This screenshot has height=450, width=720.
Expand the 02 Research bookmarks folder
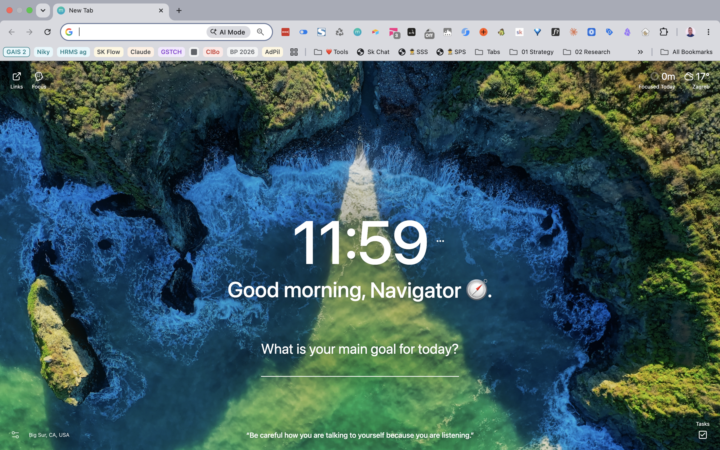point(586,52)
